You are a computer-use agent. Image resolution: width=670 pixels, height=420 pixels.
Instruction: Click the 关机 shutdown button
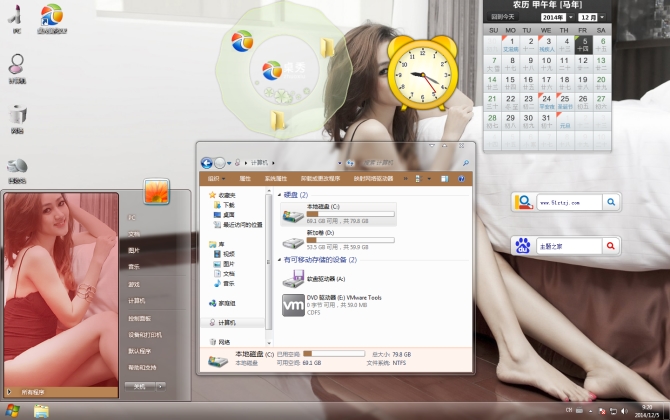click(140, 386)
